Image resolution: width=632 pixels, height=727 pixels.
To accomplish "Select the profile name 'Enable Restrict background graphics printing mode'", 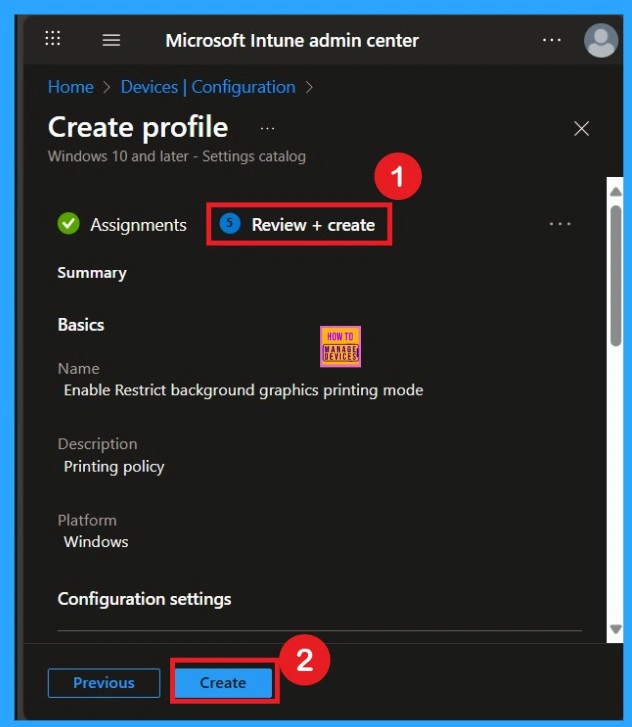I will point(243,390).
